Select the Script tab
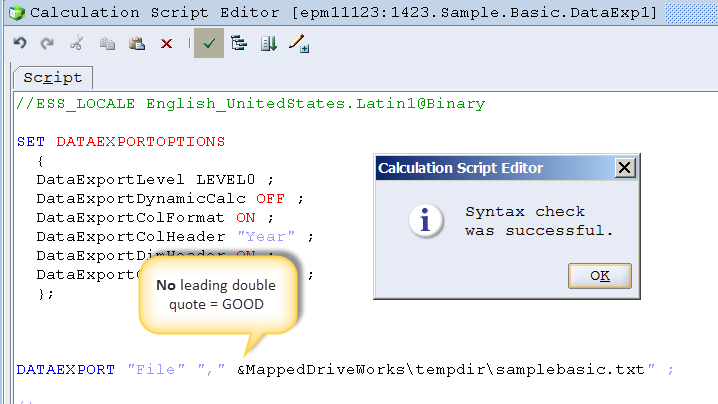The image size is (718, 404). point(53,78)
